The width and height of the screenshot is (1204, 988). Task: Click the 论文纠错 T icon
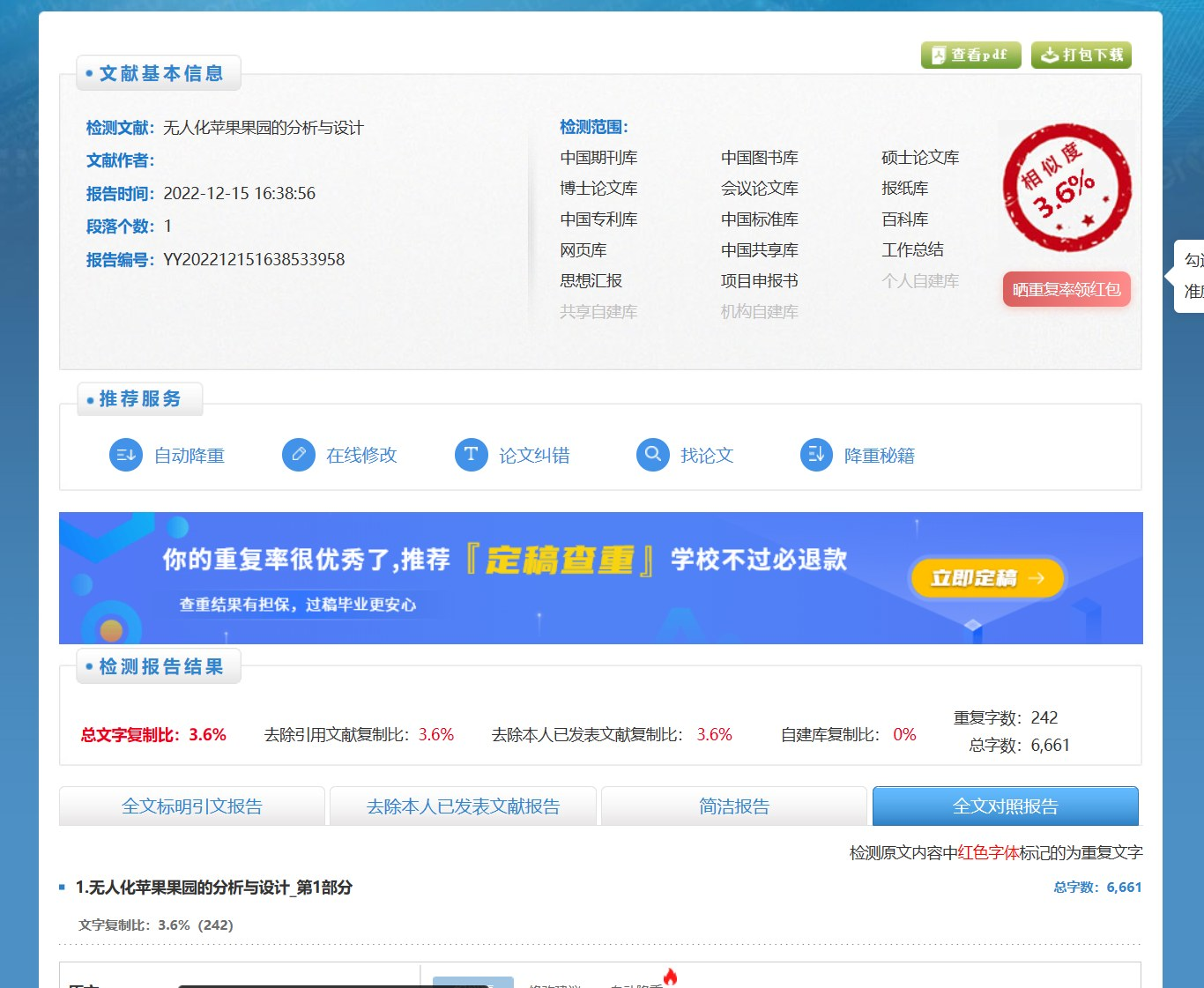[471, 455]
